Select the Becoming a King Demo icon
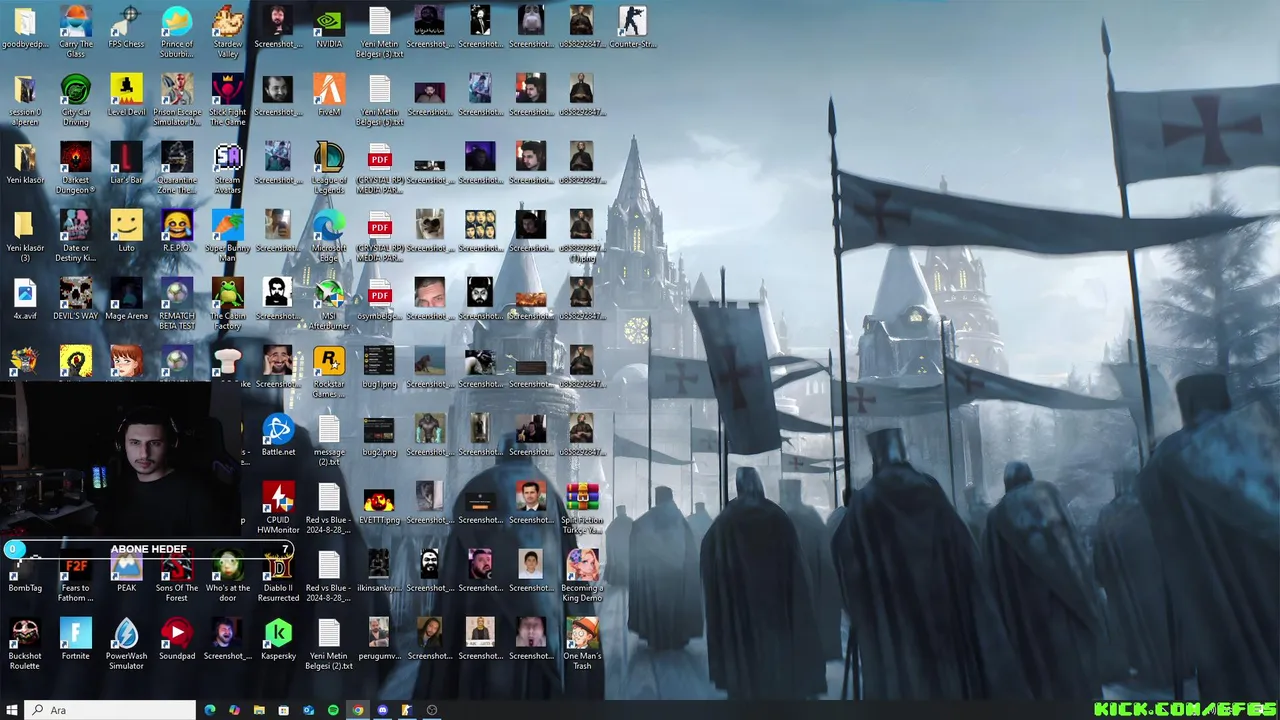Viewport: 1280px width, 720px height. click(582, 575)
